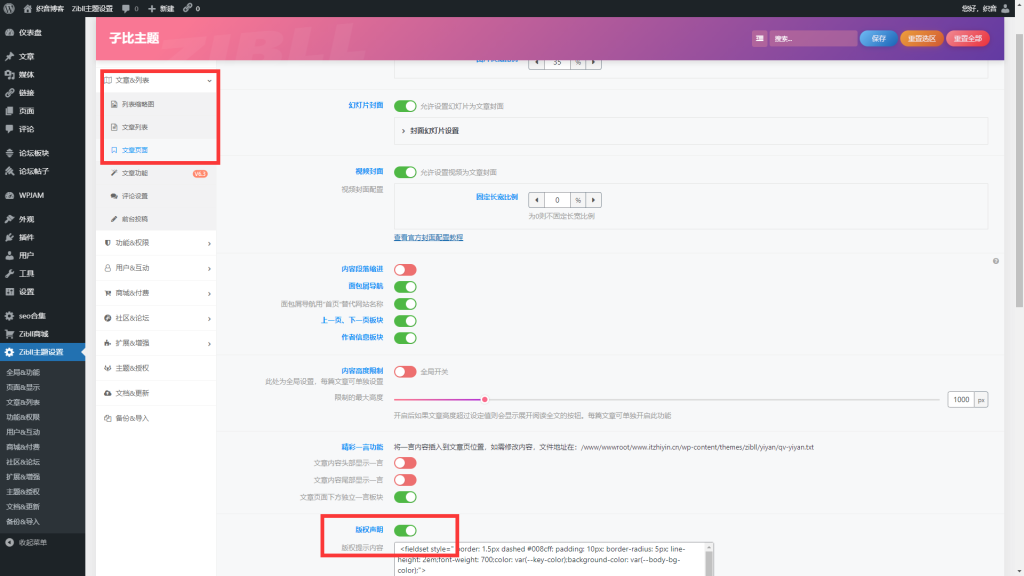1024x576 pixels.
Task: Click the plus 新建 icon in the admin bar
Action: pos(152,8)
